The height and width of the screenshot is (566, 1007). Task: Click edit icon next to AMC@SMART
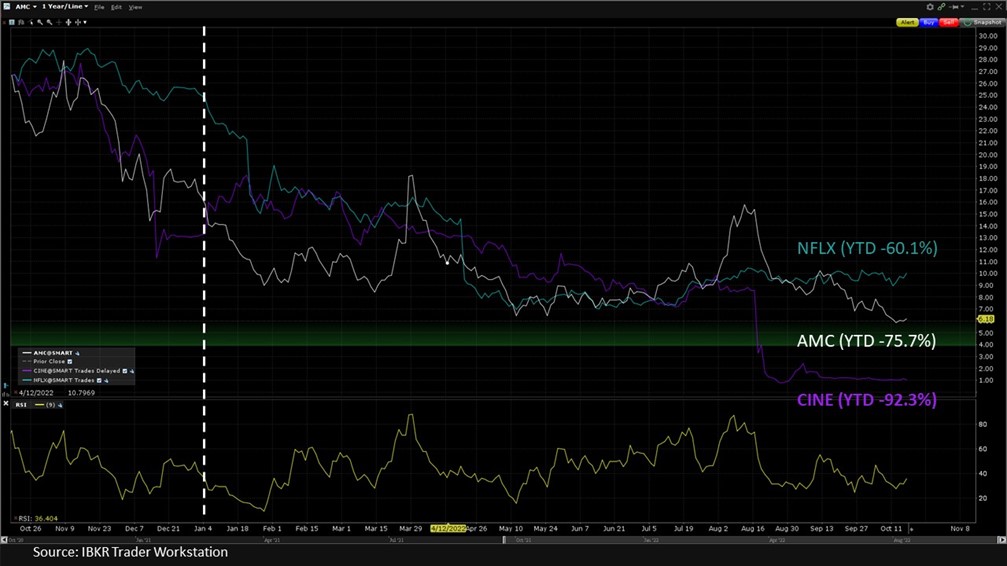[x=77, y=353]
